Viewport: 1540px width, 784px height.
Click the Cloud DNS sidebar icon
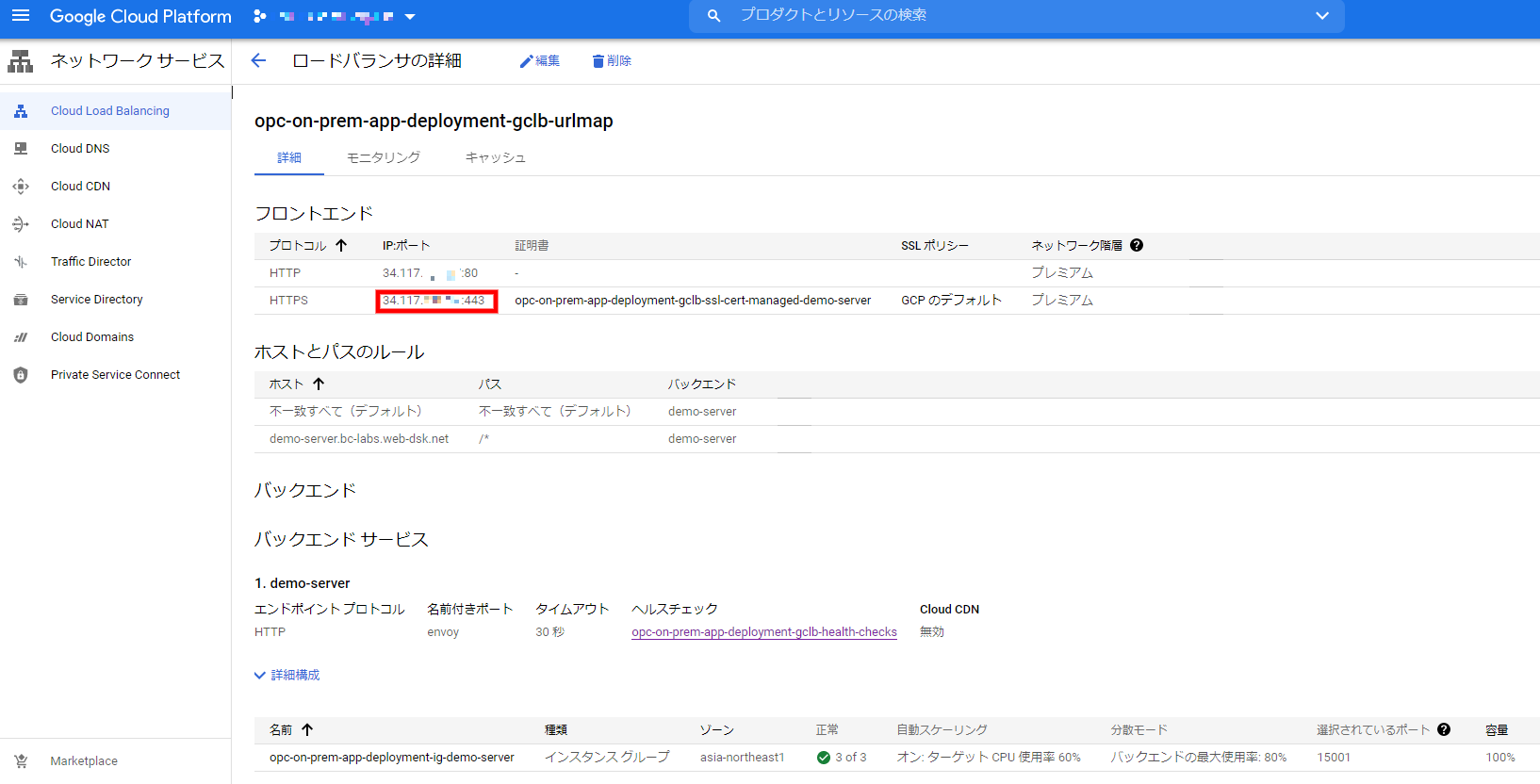point(21,149)
